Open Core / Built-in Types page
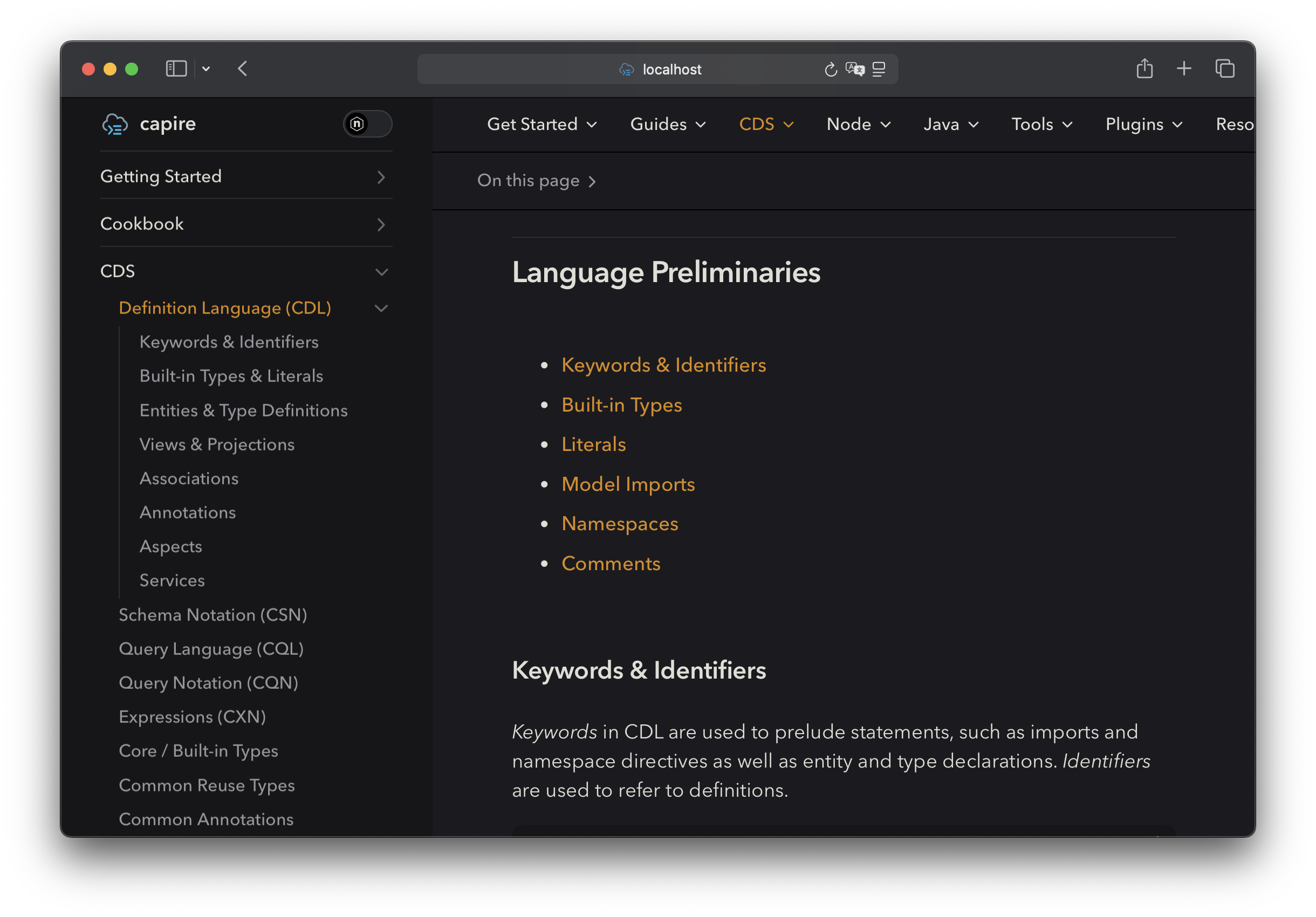This screenshot has height=917, width=1316. [x=198, y=751]
